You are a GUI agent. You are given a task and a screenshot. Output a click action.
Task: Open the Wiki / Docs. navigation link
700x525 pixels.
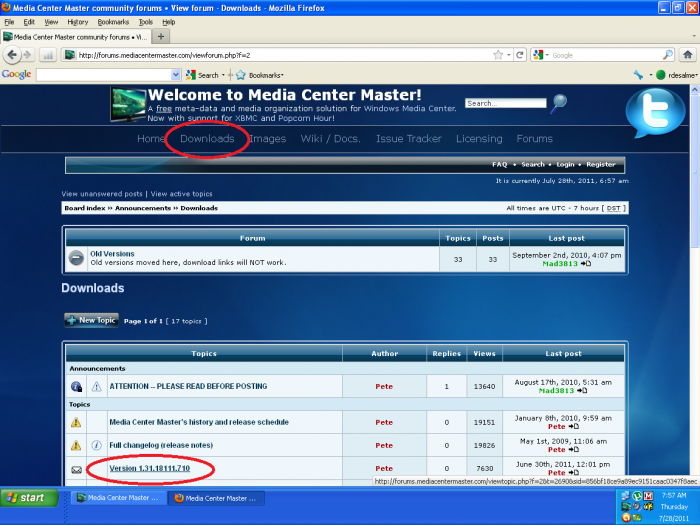click(330, 139)
